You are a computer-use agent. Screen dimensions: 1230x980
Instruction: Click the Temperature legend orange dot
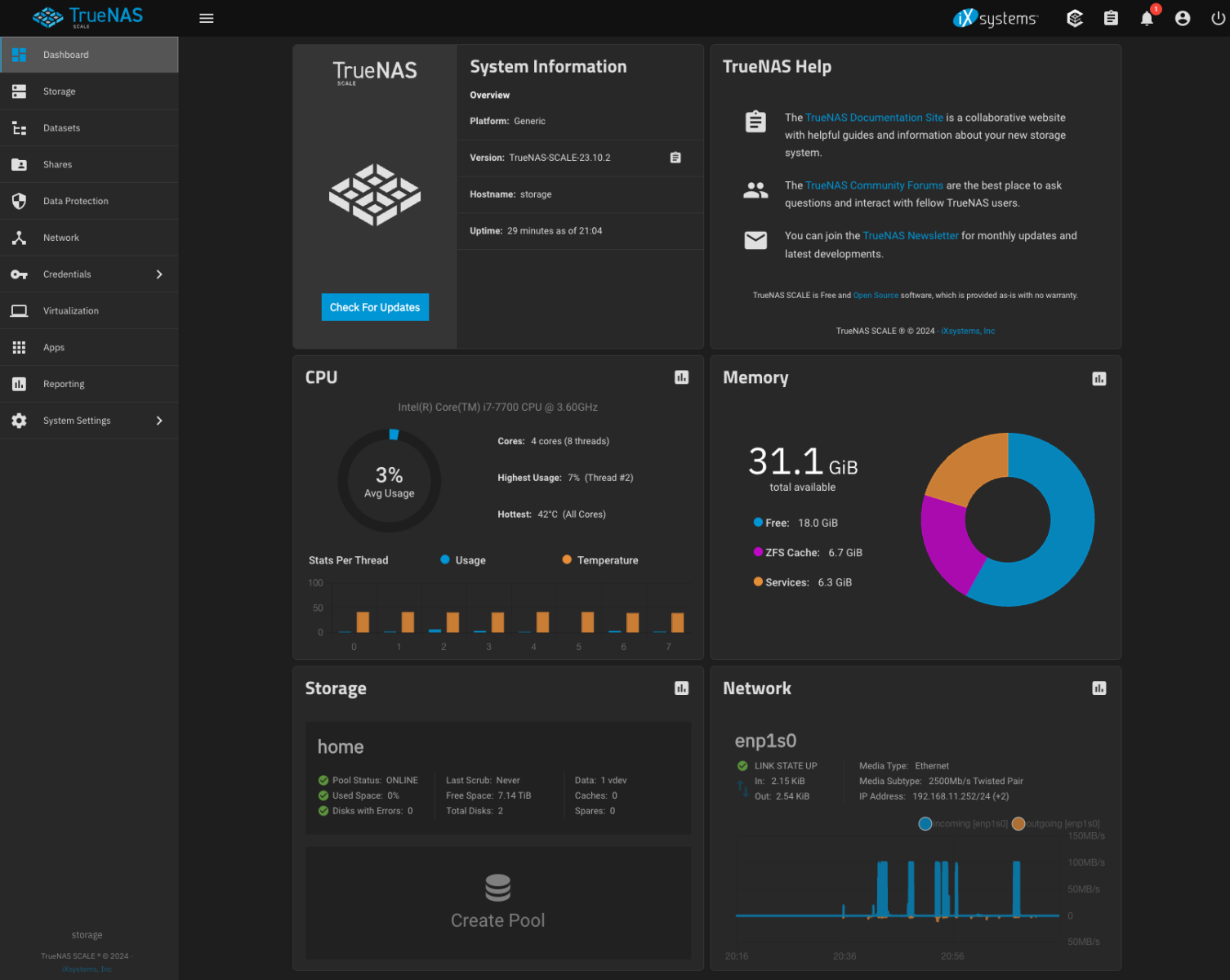567,559
